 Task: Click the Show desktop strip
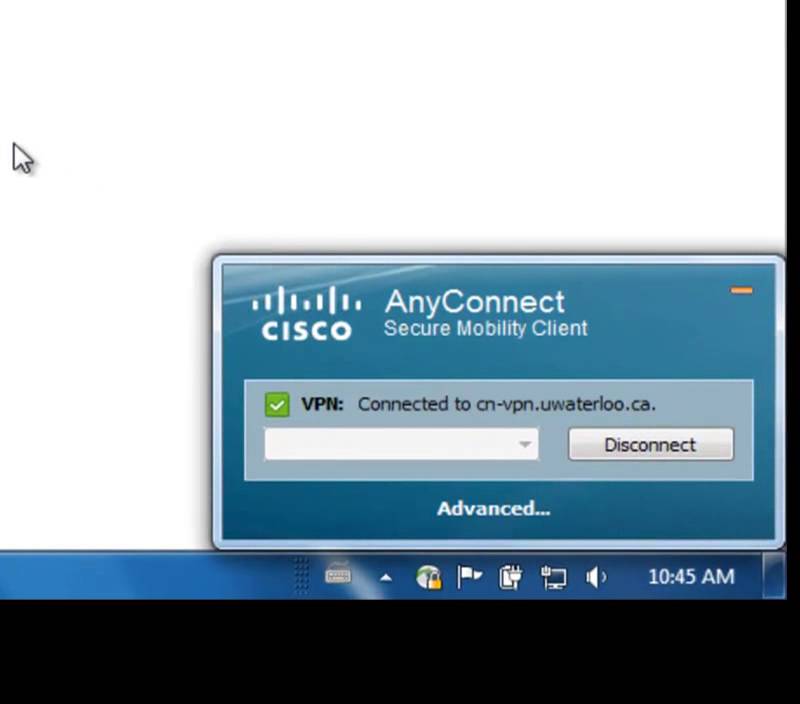[774, 575]
